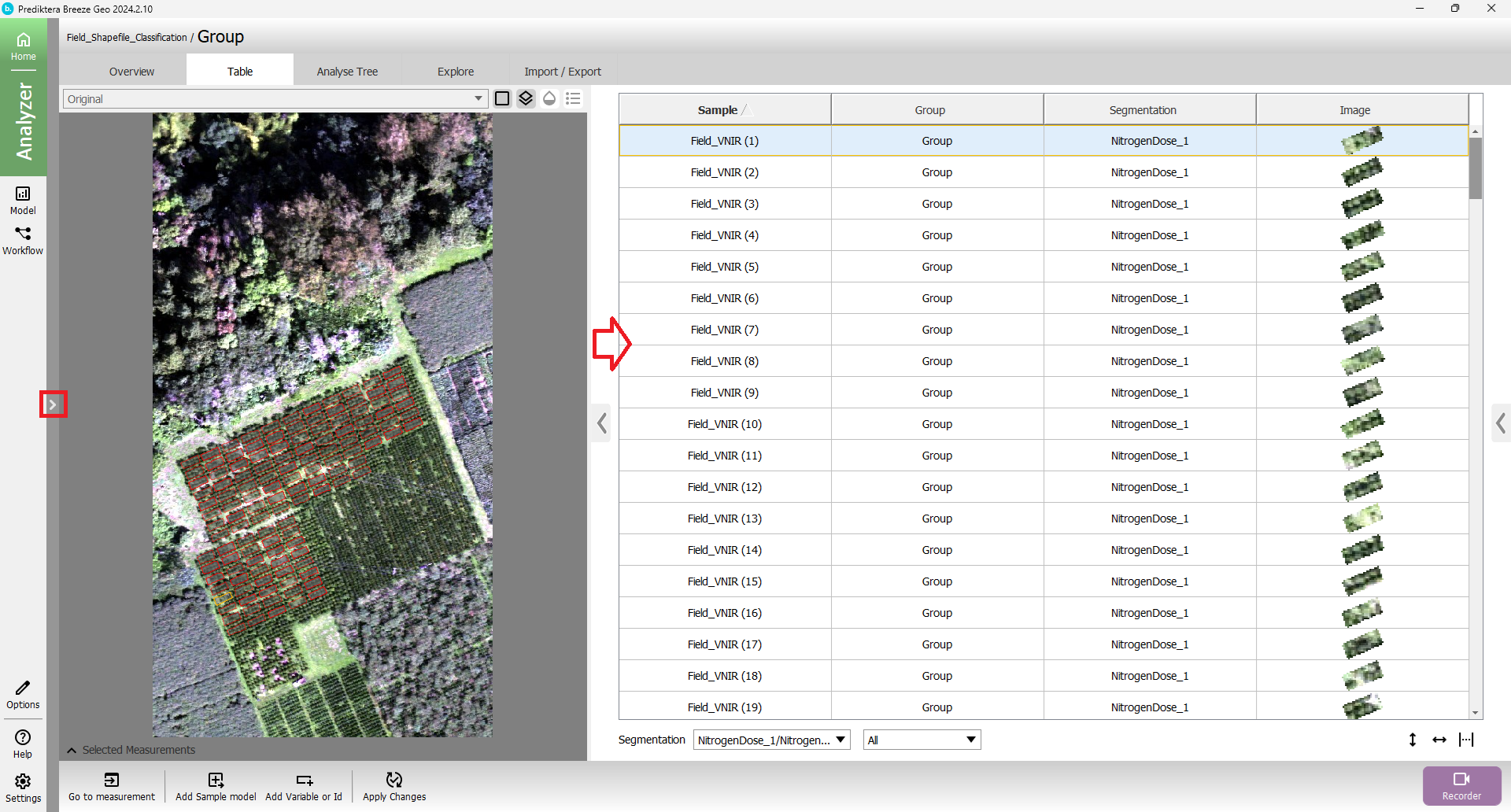1511x812 pixels.
Task: Click the table's vertical scrollbar thumb
Action: 1476,168
